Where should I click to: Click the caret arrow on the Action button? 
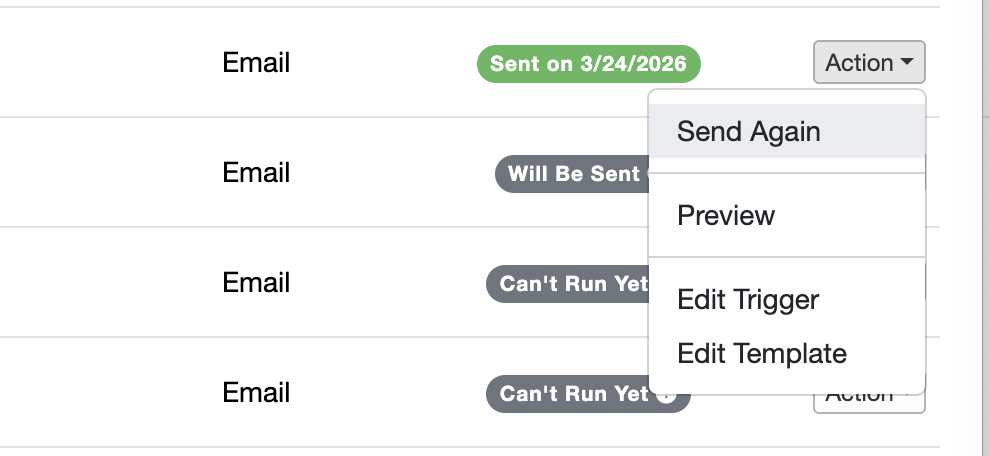coord(907,63)
